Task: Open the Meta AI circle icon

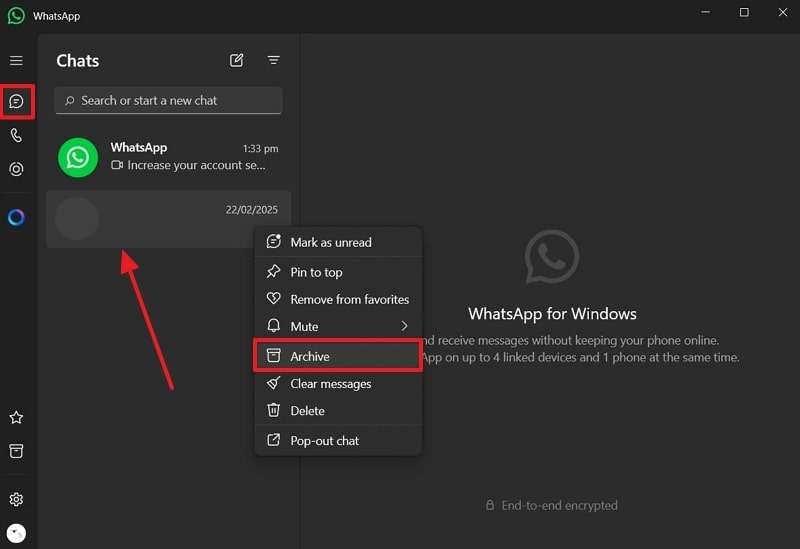Action: (16, 218)
